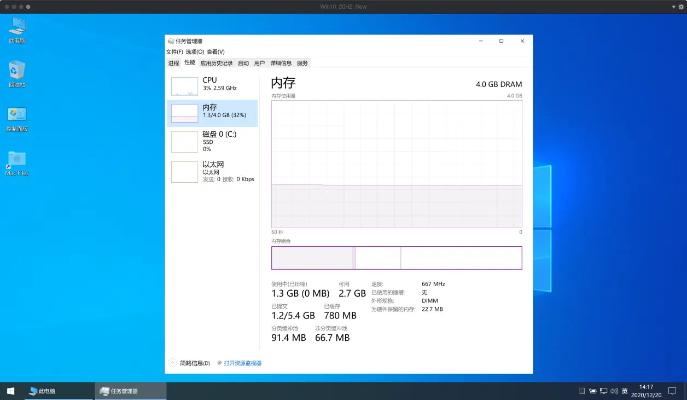
Task: Switch to the 详细信息 details tab
Action: pos(281,62)
